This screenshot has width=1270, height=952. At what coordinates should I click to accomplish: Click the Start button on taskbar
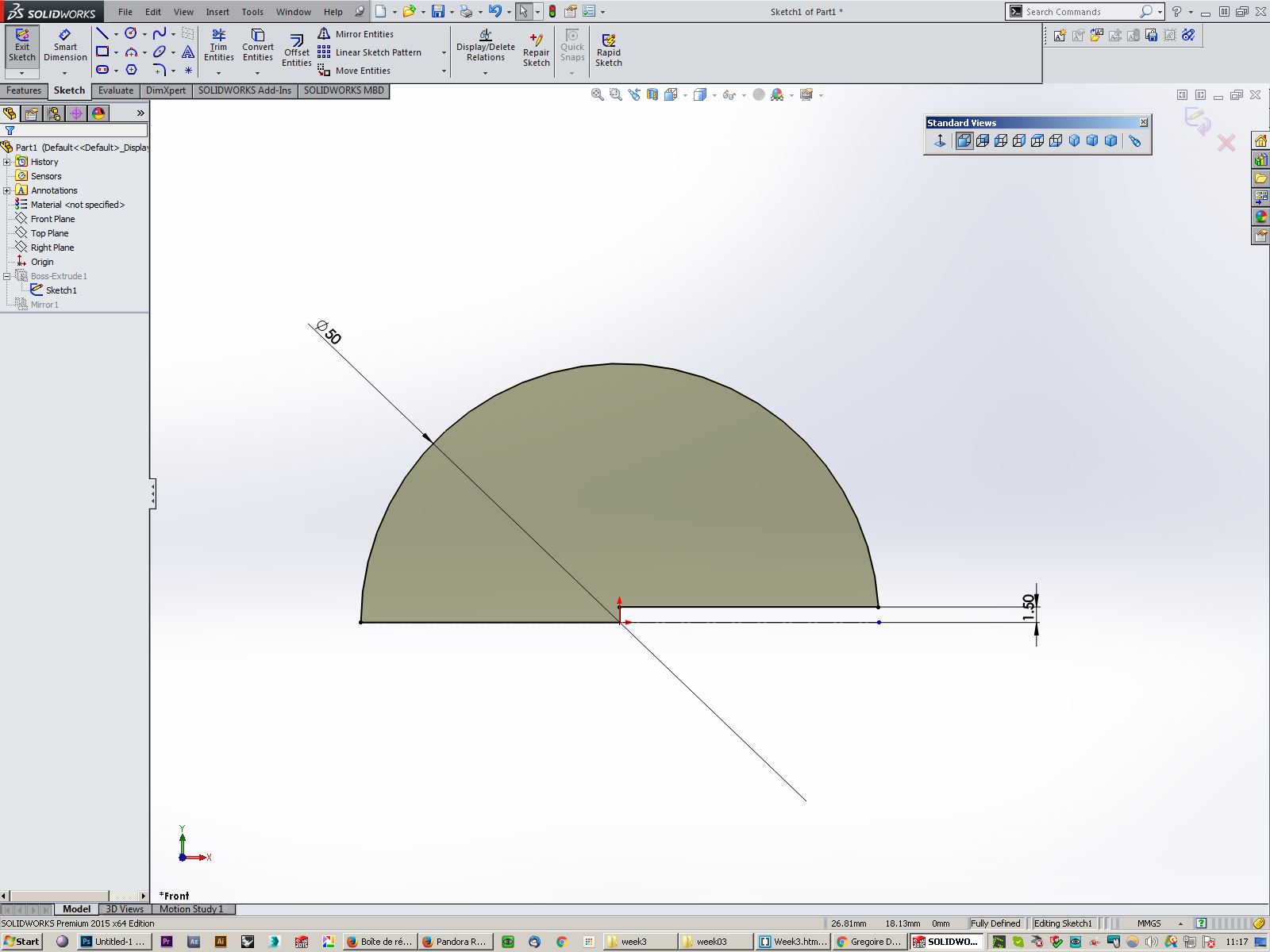tap(21, 942)
